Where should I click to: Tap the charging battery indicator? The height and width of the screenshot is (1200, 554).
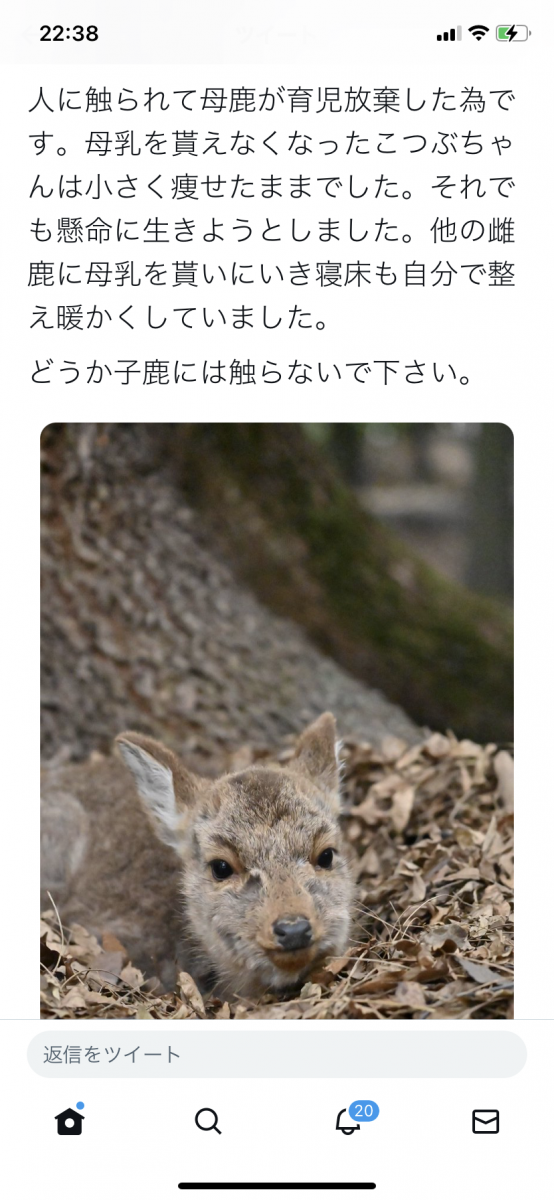511,33
